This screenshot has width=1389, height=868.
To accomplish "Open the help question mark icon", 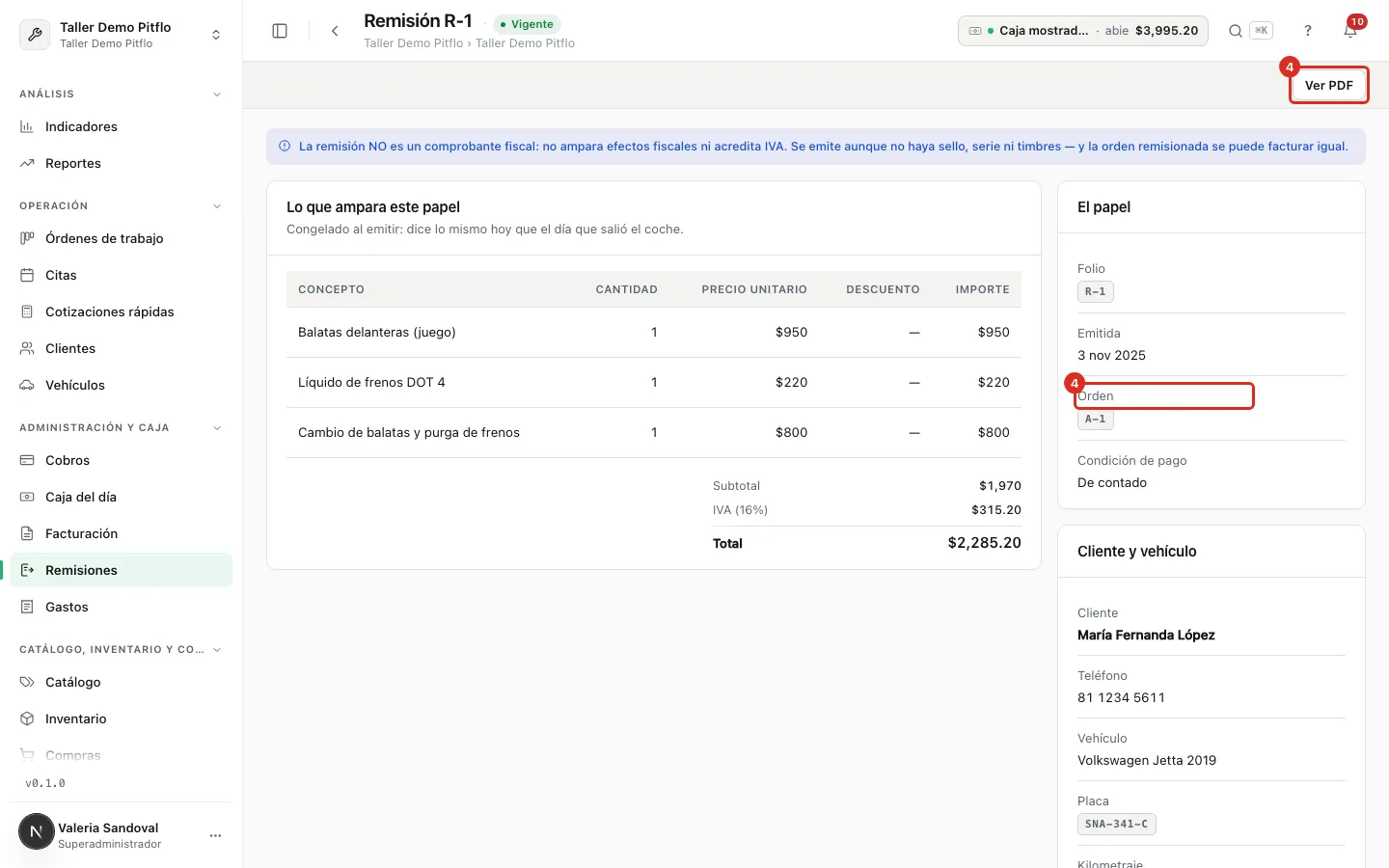I will pyautogui.click(x=1308, y=31).
